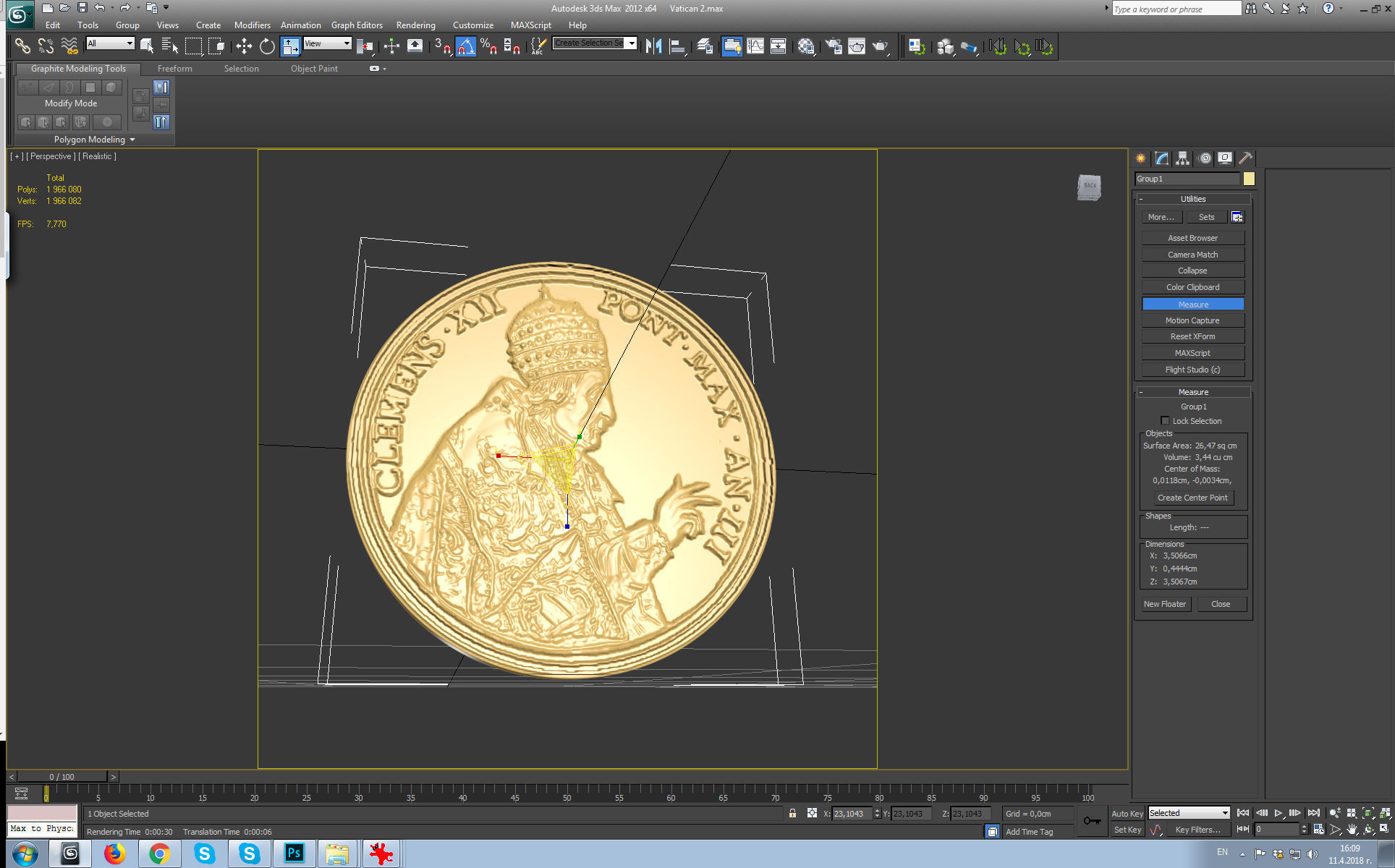1395x868 pixels.
Task: Click the Play Animation button
Action: point(1279,813)
